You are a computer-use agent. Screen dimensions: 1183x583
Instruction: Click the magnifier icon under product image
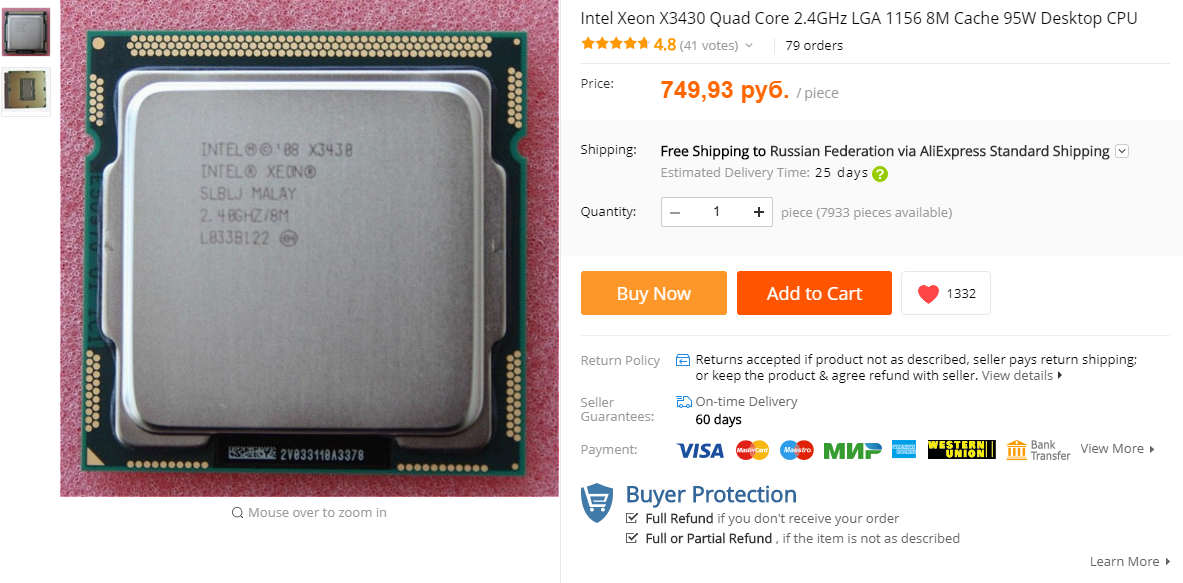tap(237, 513)
